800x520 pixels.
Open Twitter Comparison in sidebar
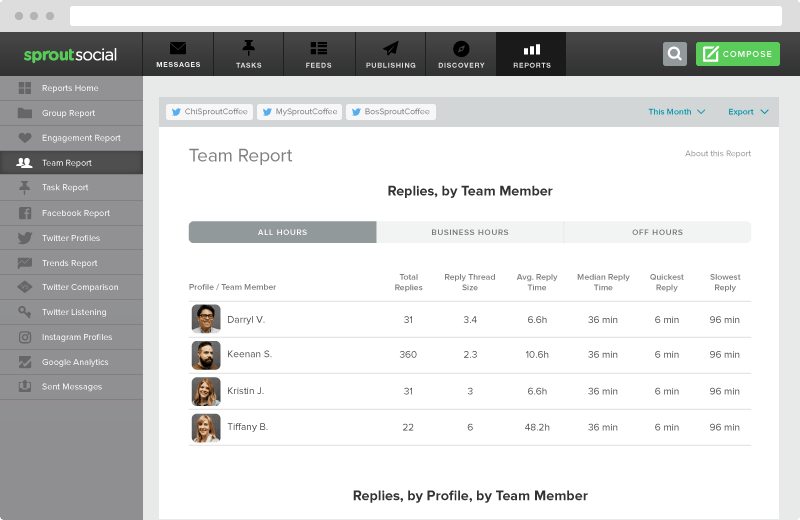(71, 287)
